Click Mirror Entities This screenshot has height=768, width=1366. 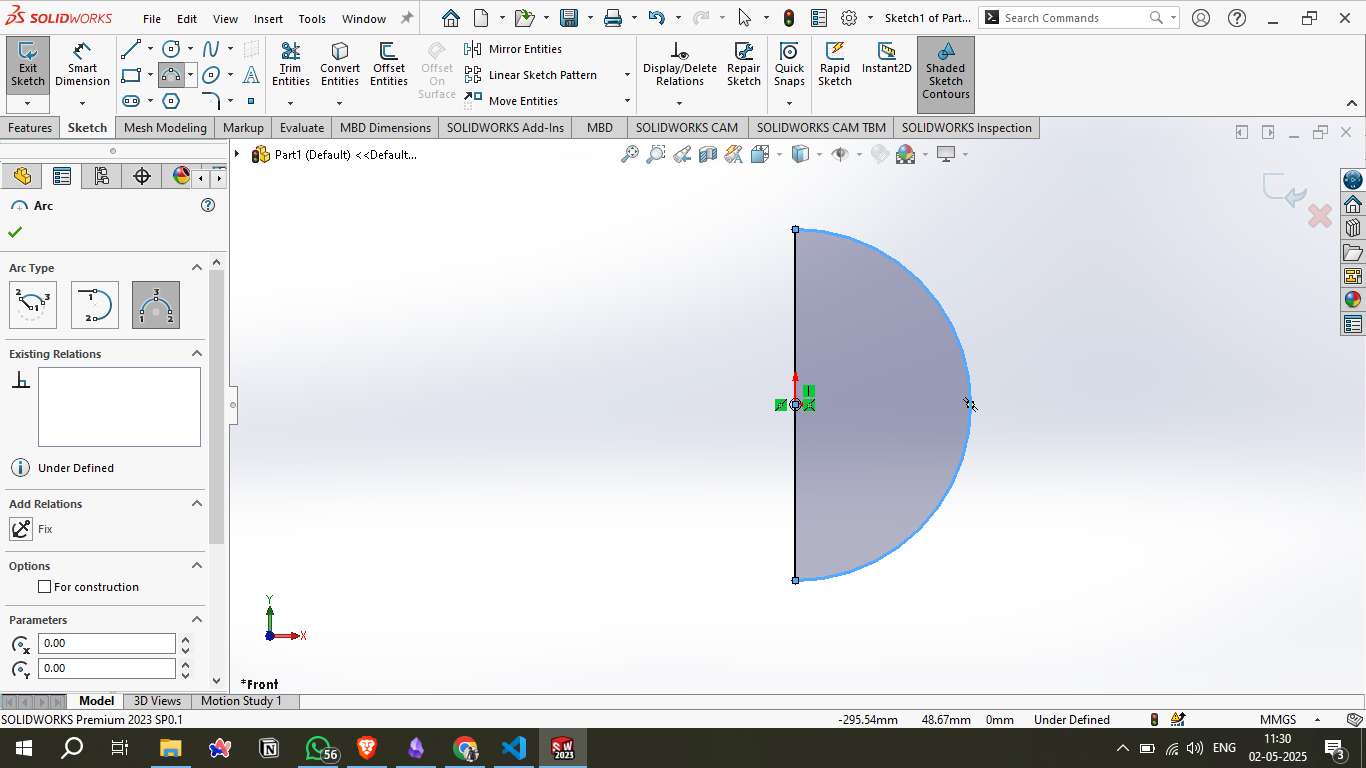[514, 49]
